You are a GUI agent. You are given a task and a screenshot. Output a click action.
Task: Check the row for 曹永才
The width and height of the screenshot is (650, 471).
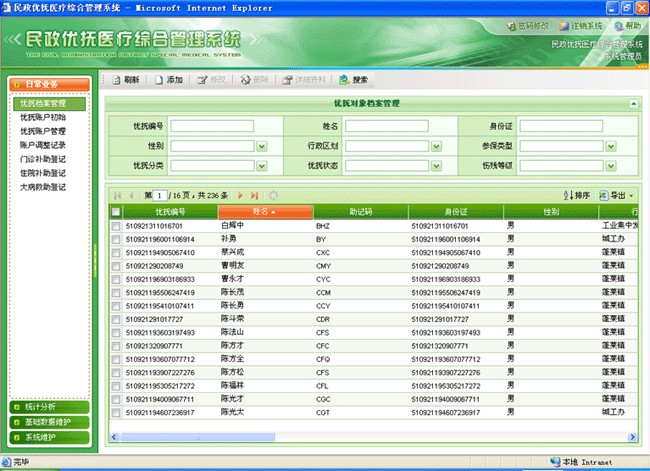[116, 279]
